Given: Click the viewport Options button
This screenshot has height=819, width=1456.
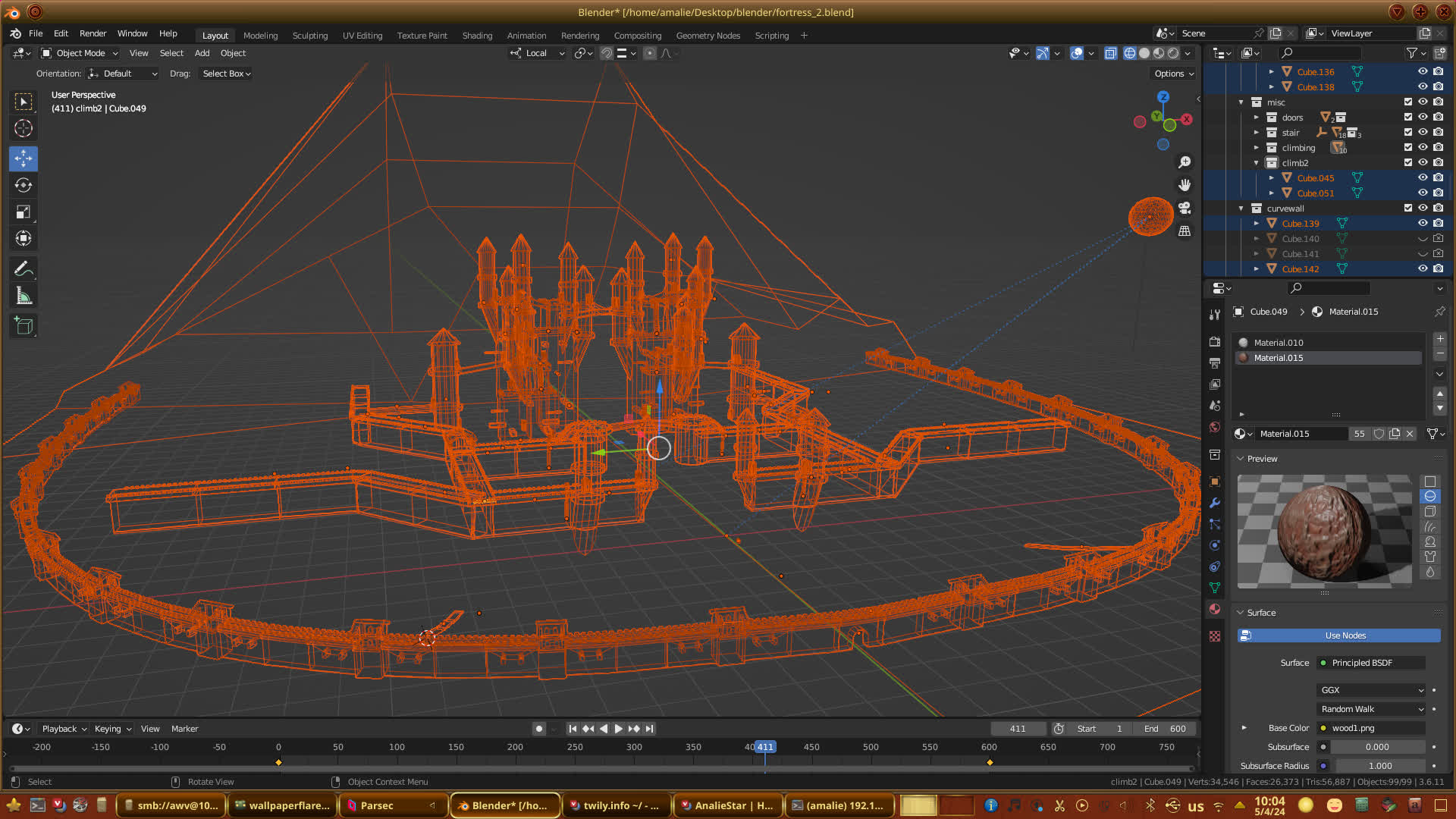Looking at the screenshot, I should (1174, 74).
